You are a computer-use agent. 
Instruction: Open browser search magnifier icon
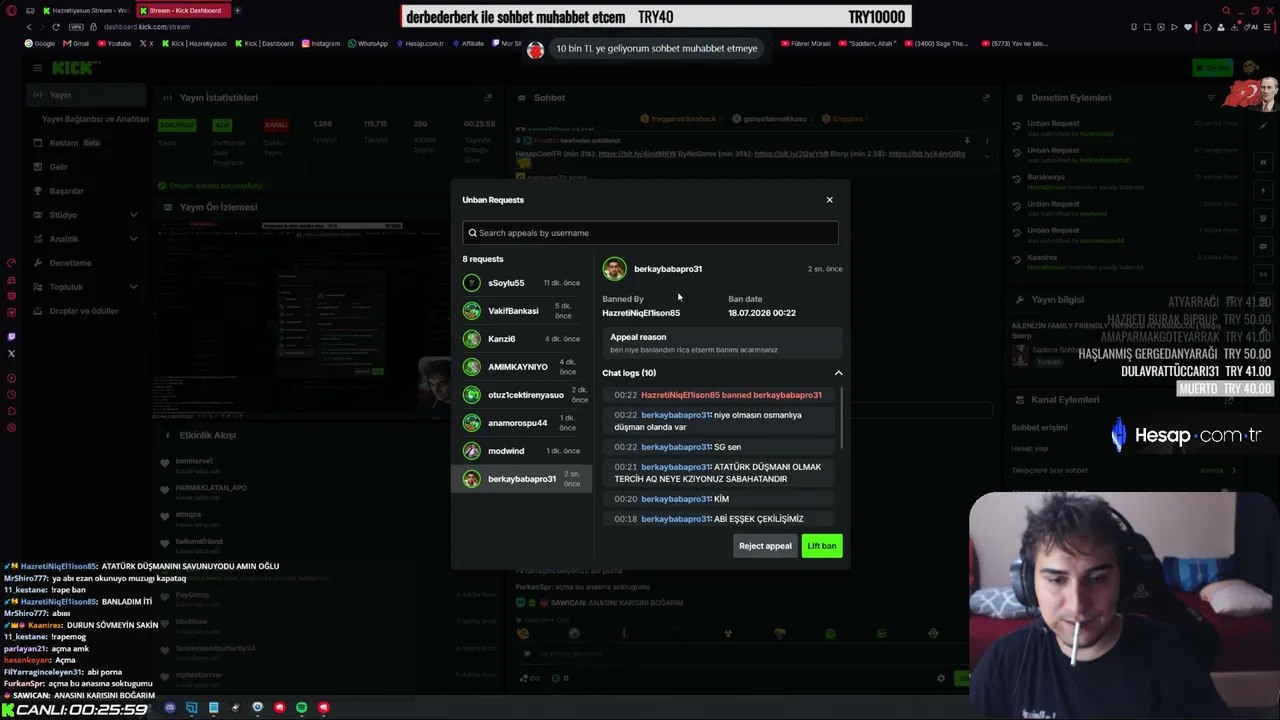[1226, 11]
